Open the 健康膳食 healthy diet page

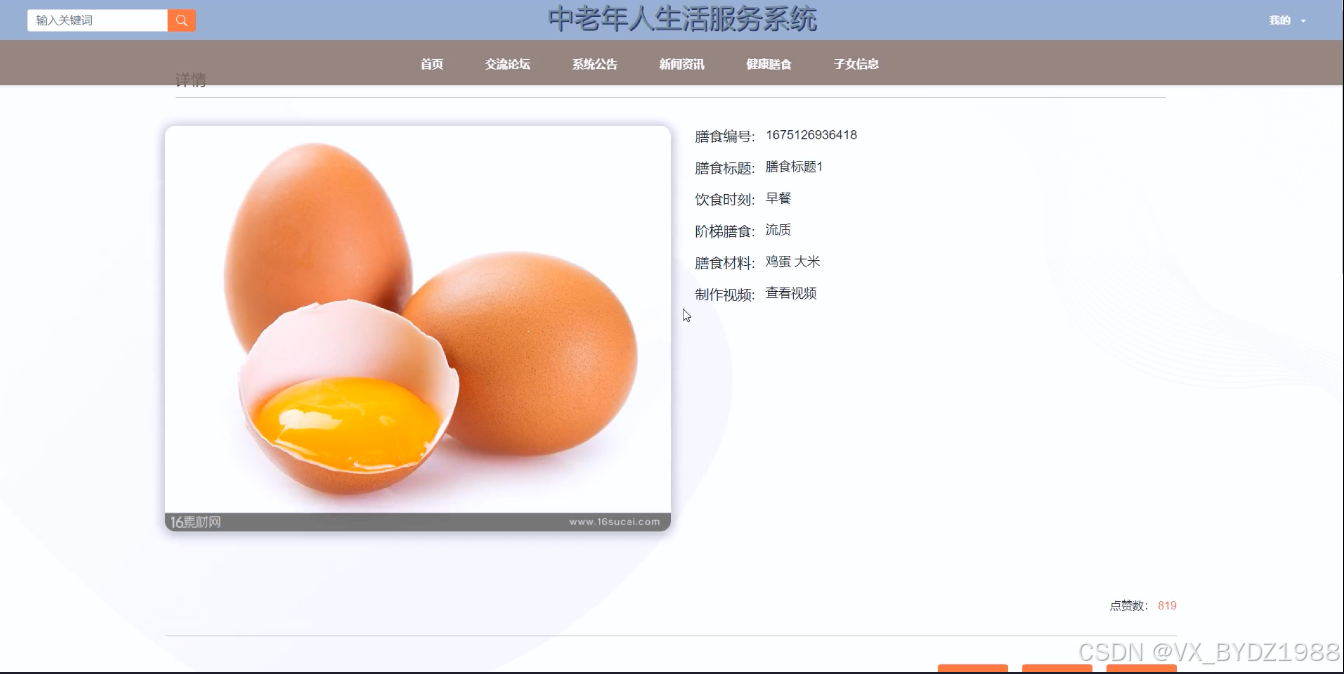769,64
